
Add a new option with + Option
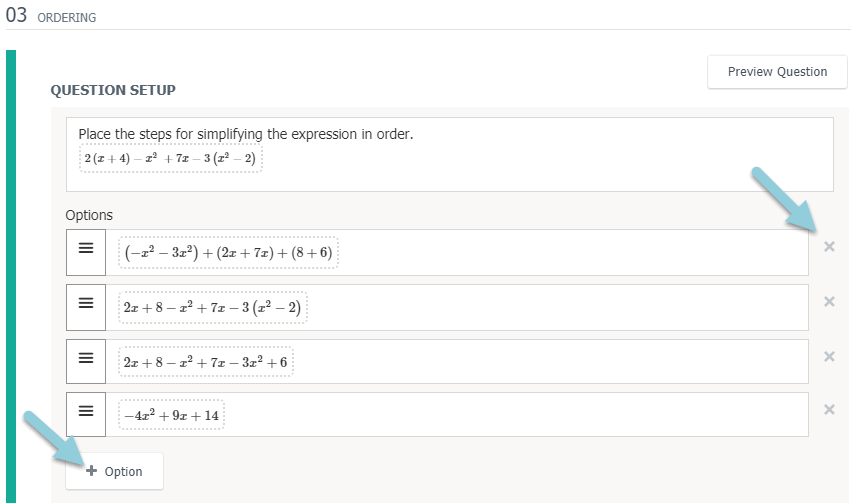[x=114, y=471]
